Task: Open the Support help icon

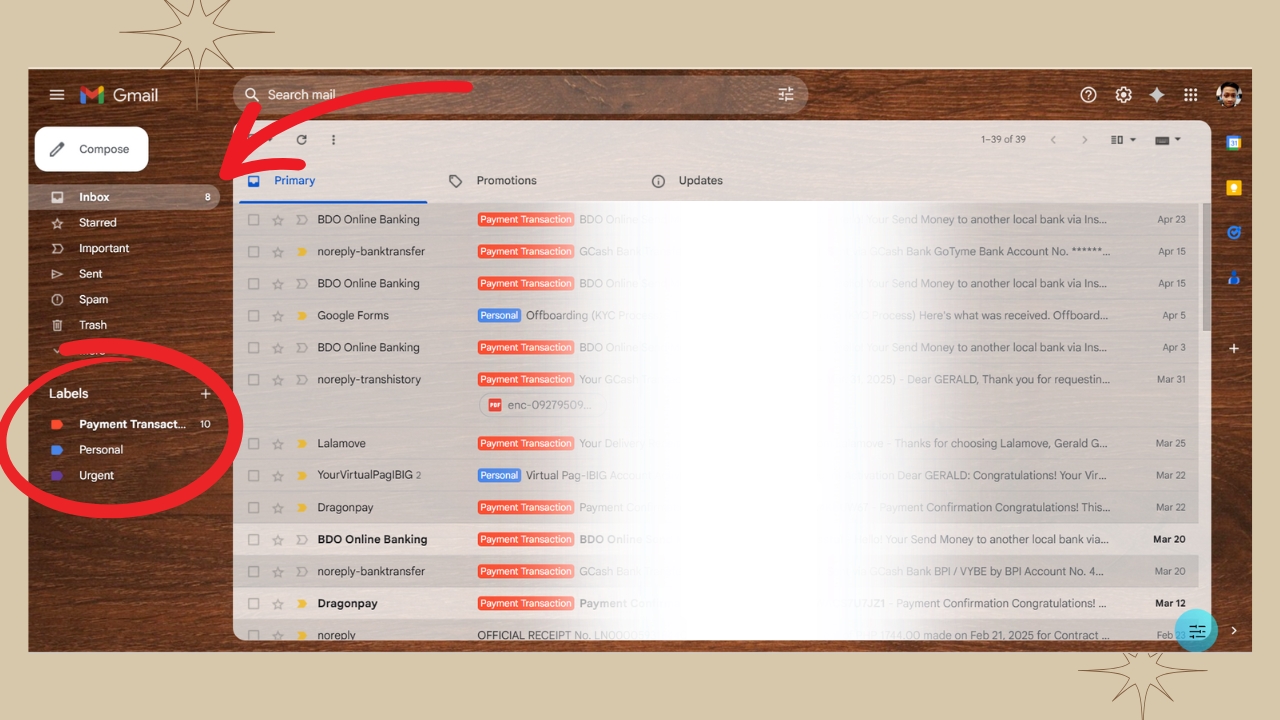Action: [1088, 95]
